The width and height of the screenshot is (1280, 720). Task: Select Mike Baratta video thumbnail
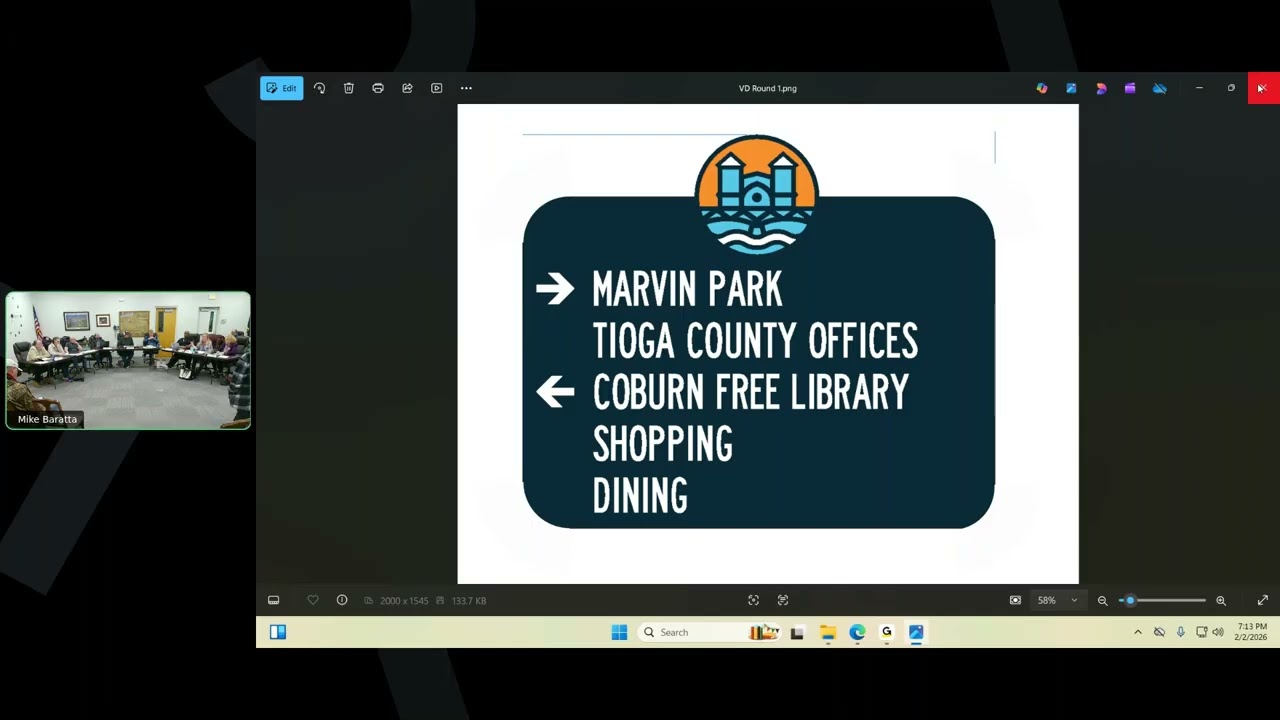[x=128, y=361]
